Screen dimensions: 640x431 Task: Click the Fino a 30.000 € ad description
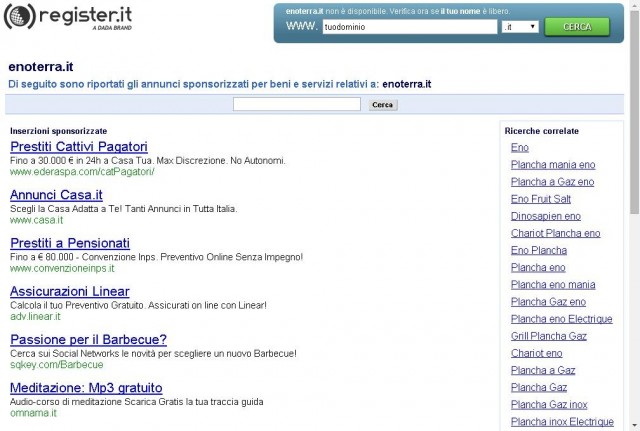(148, 160)
